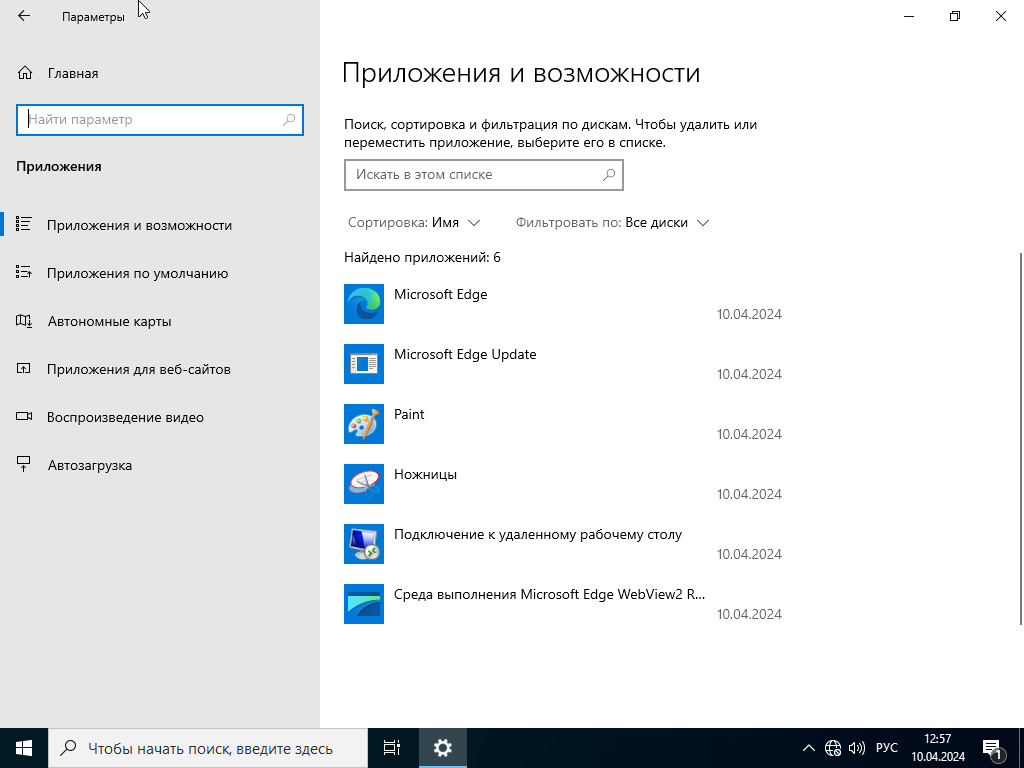Click the back arrow in Параметры
Image resolution: width=1024 pixels, height=768 pixels.
tap(24, 16)
